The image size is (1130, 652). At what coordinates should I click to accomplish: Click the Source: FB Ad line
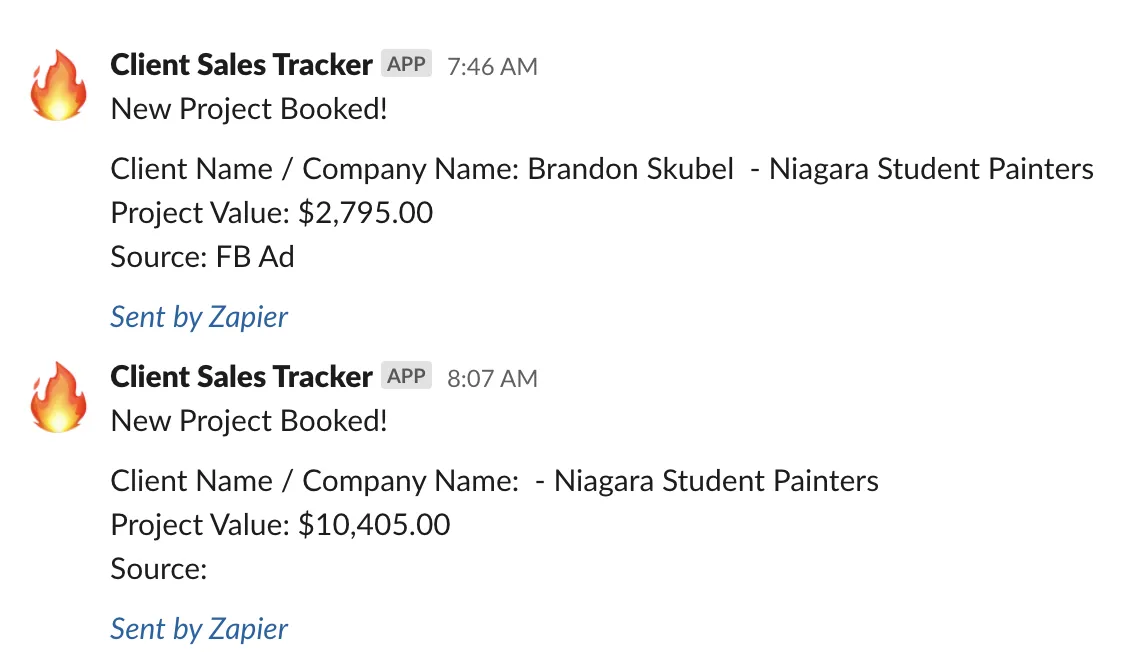coord(203,257)
